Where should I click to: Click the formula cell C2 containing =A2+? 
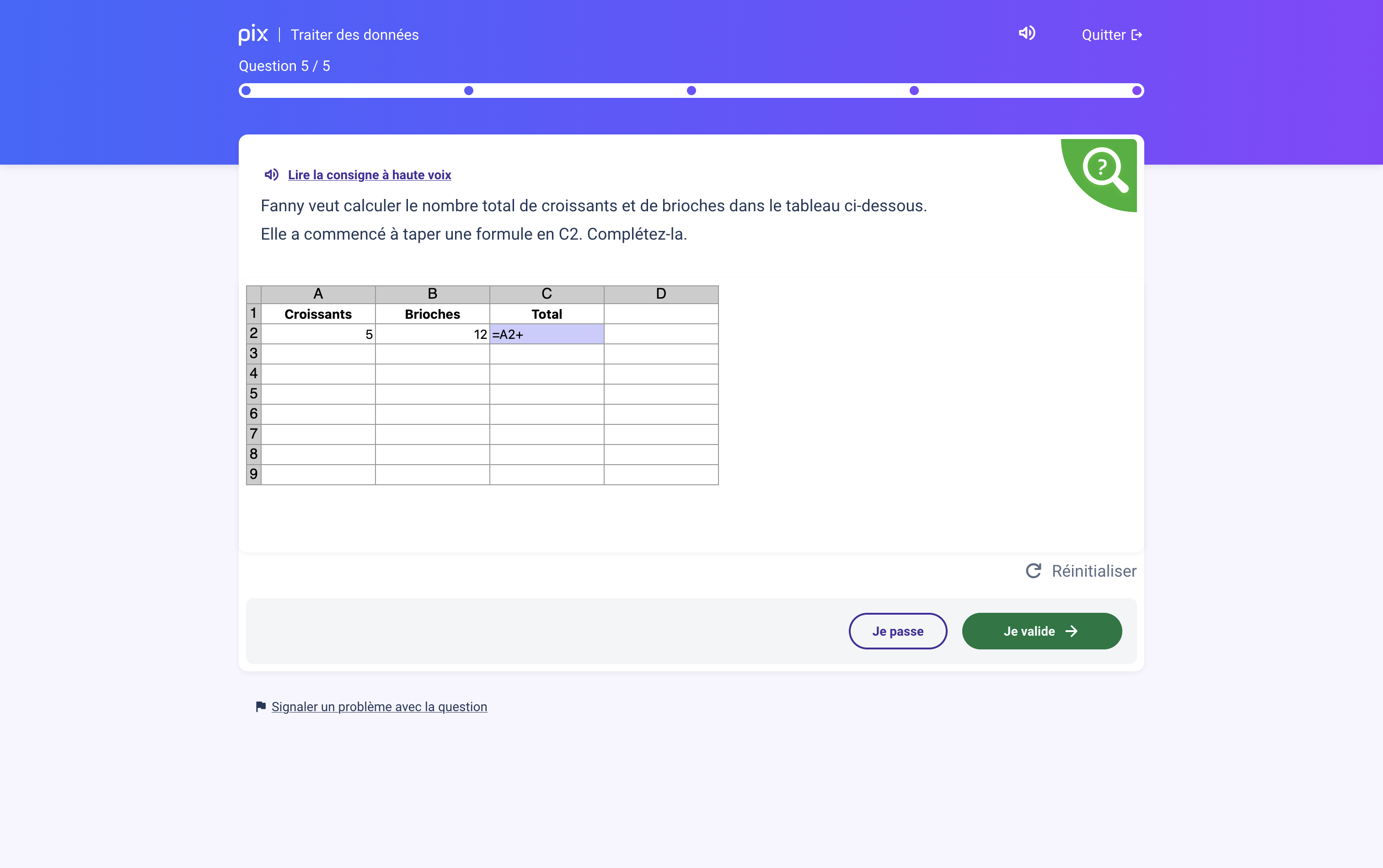546,333
